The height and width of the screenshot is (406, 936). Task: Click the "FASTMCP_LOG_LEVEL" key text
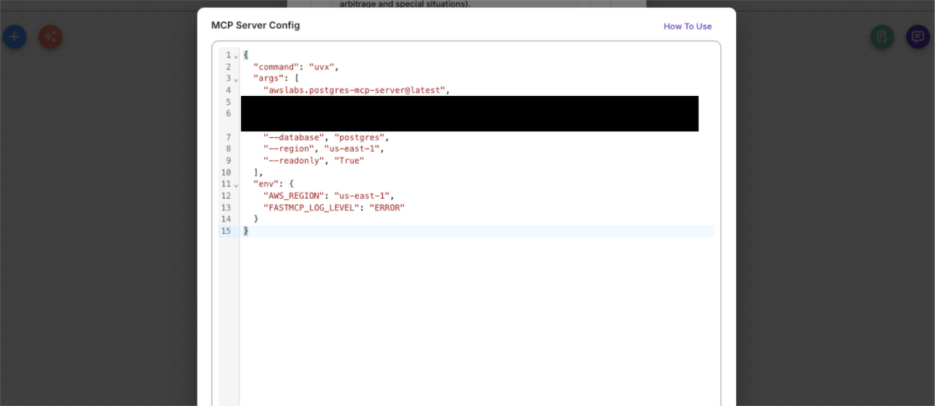tap(312, 208)
